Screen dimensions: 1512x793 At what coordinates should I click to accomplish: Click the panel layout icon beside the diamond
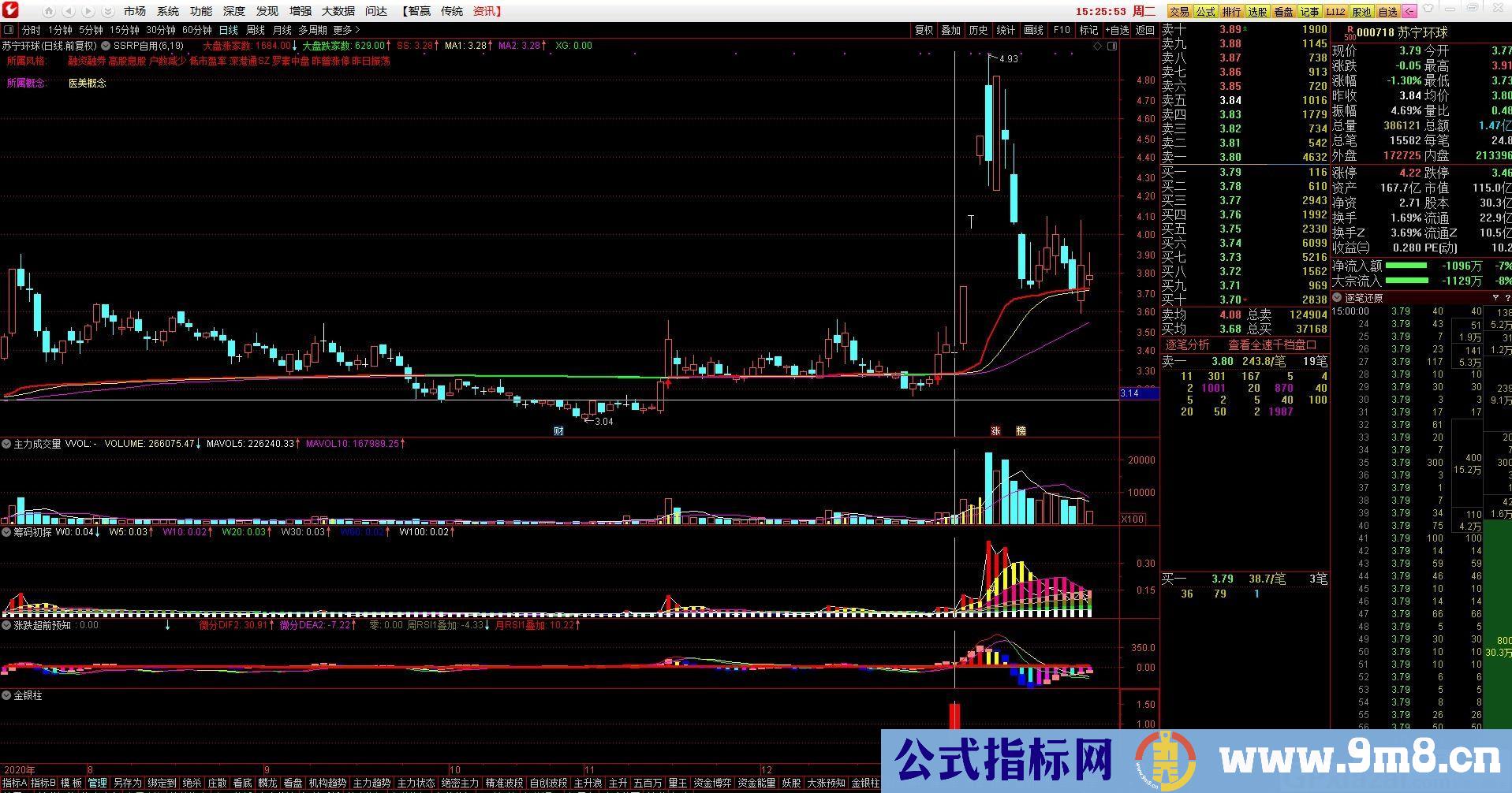1112,46
